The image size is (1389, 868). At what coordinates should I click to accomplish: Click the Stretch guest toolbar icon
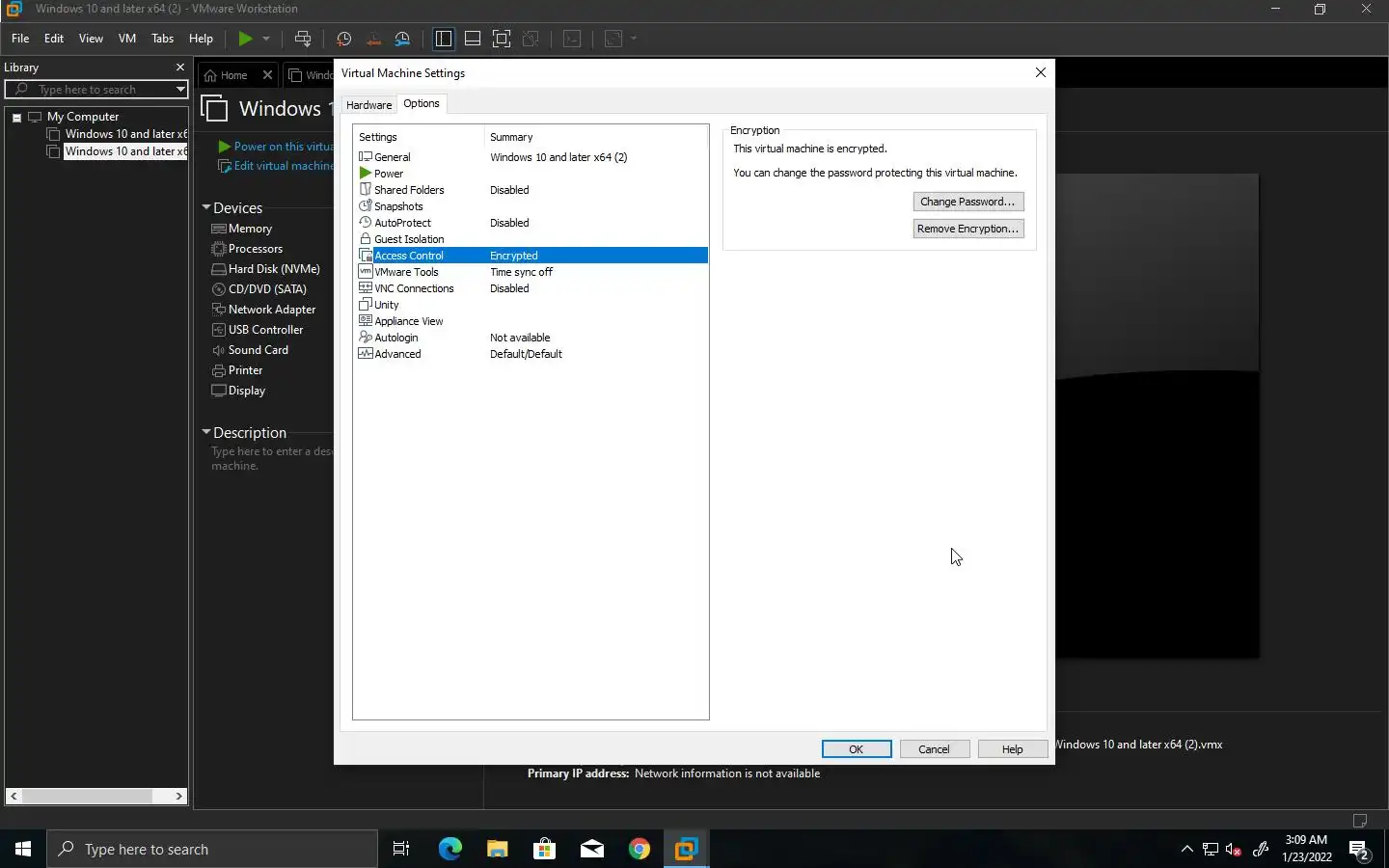tap(613, 39)
